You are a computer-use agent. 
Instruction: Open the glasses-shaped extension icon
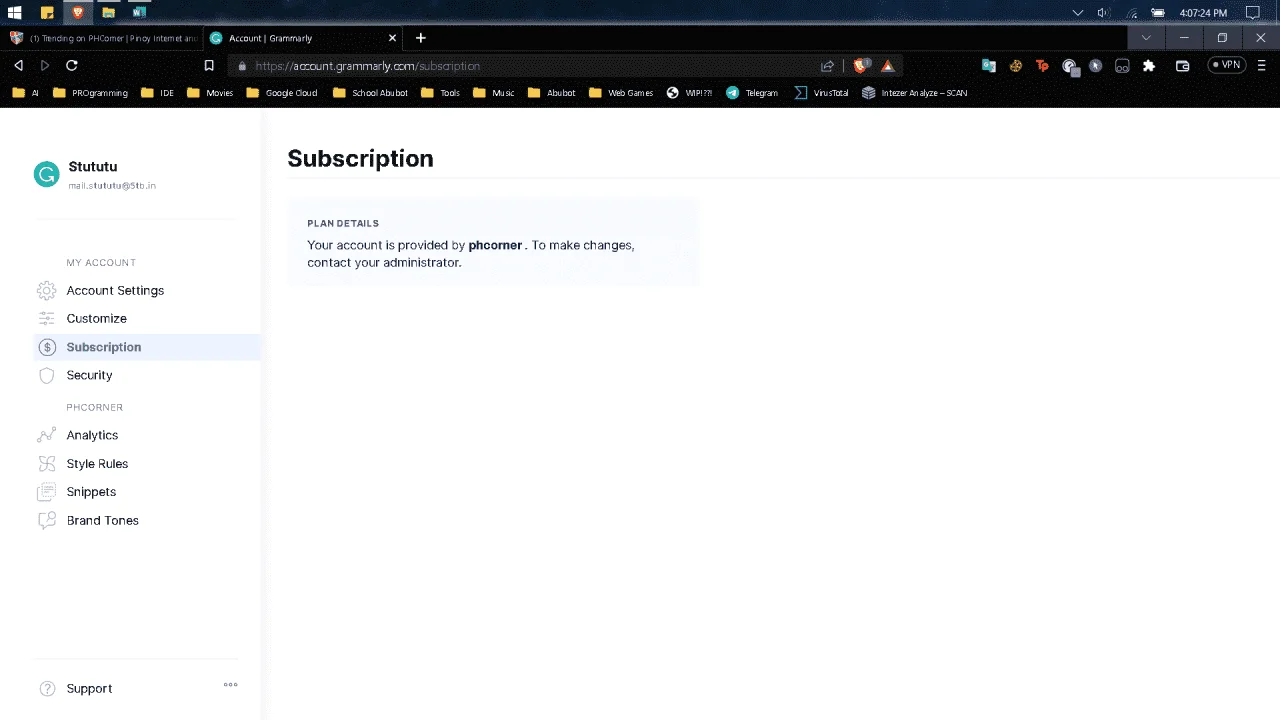(1122, 66)
